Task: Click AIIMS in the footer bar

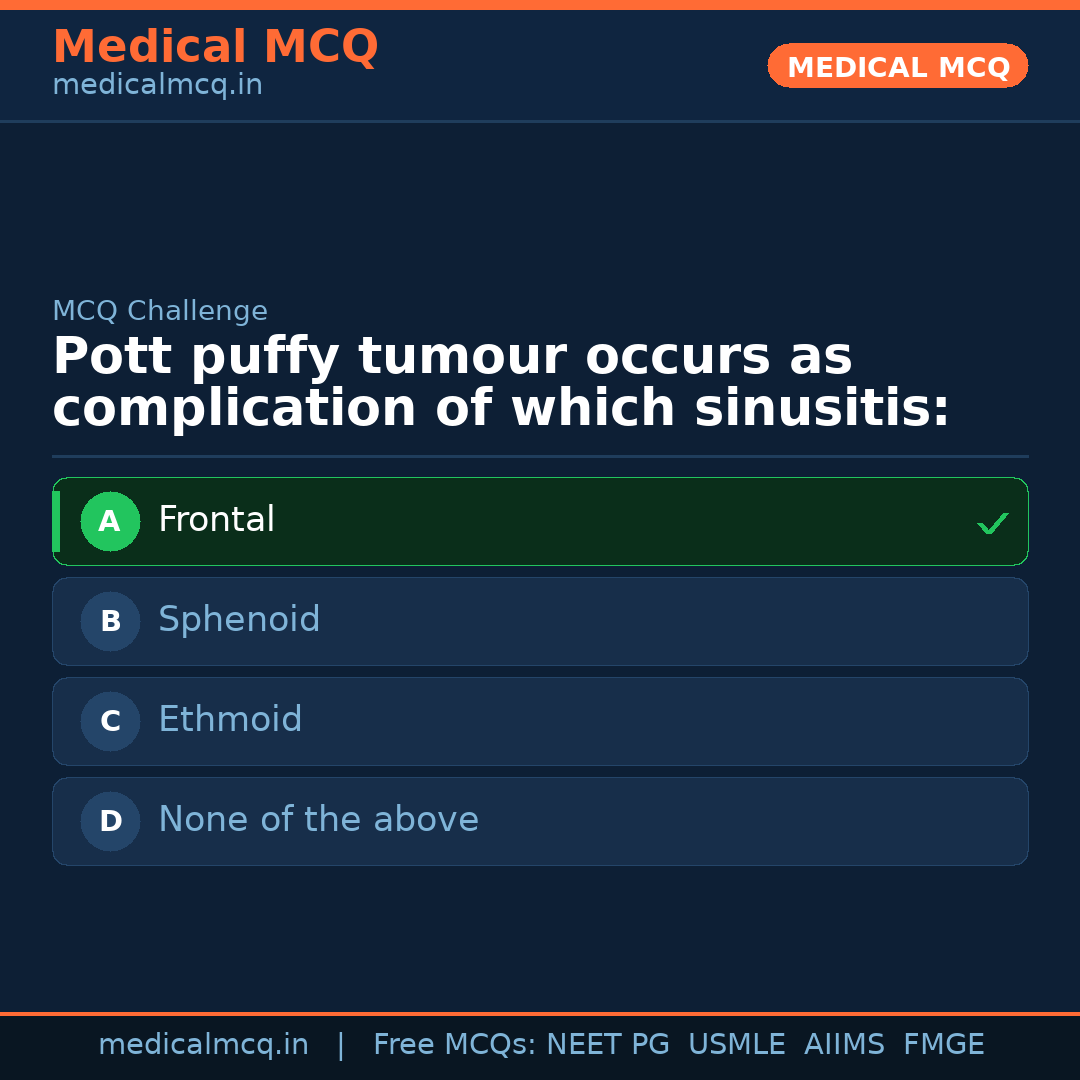Action: (845, 1044)
